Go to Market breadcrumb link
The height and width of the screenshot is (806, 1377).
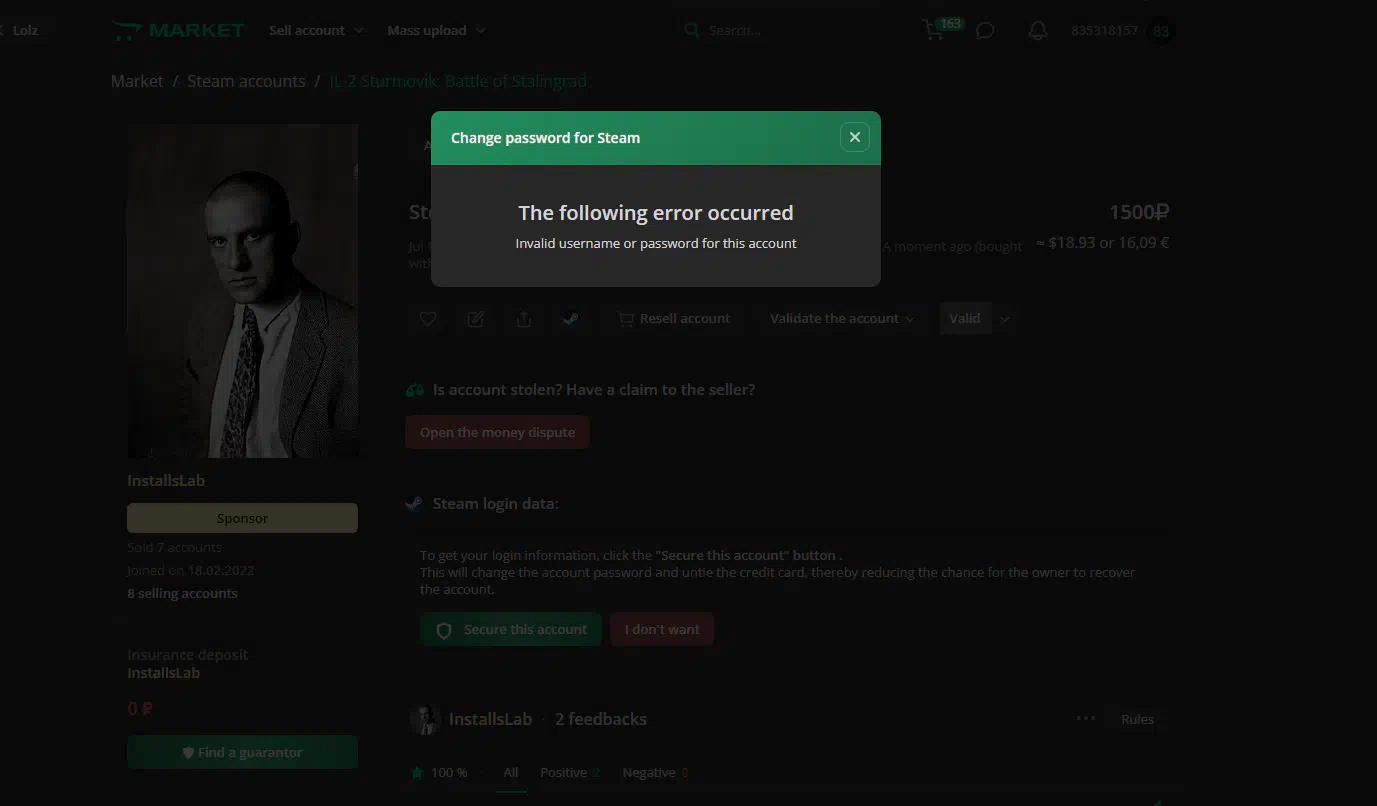pos(137,81)
